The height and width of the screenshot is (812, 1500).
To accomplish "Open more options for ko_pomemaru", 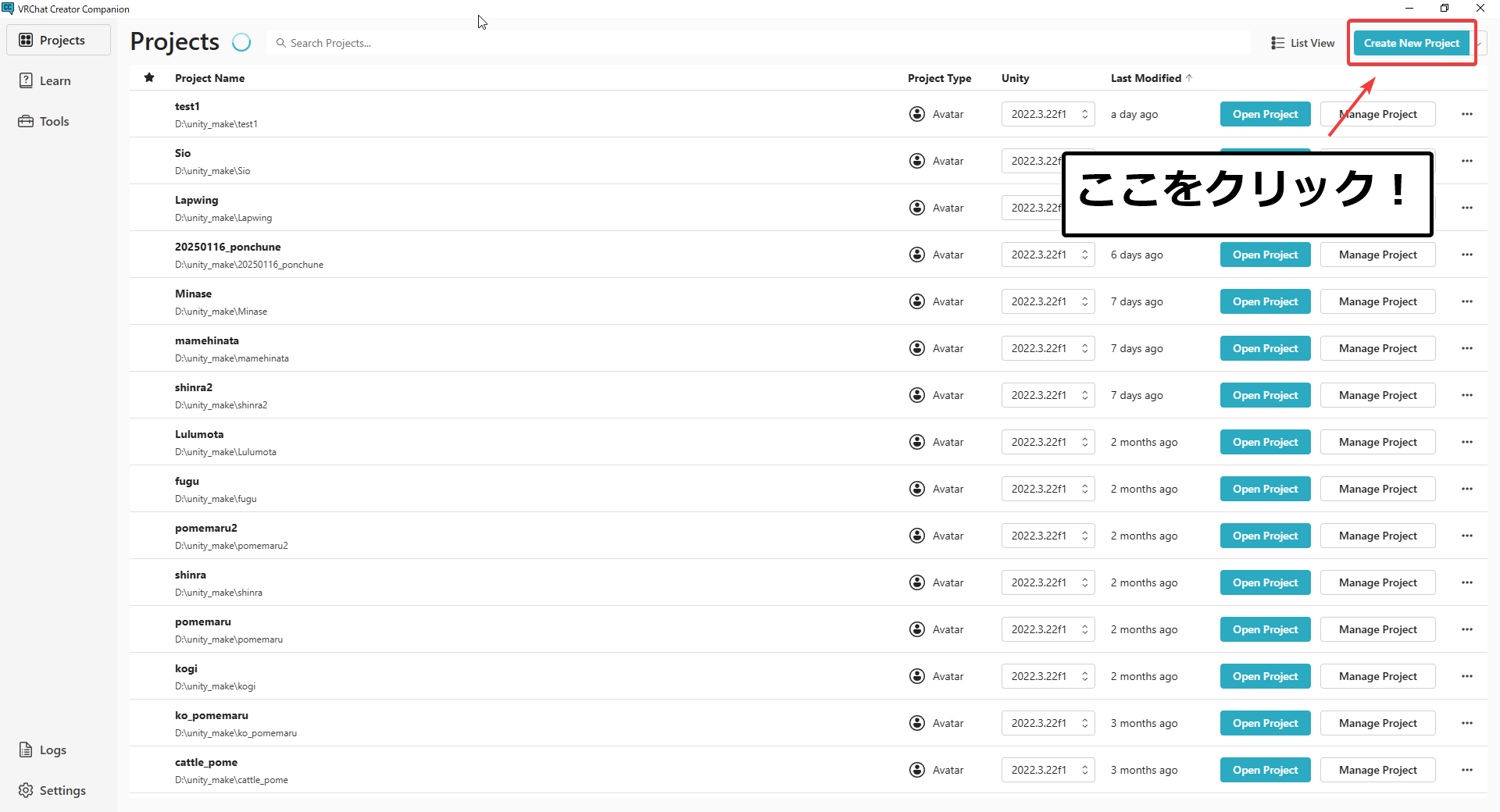I will [x=1466, y=723].
